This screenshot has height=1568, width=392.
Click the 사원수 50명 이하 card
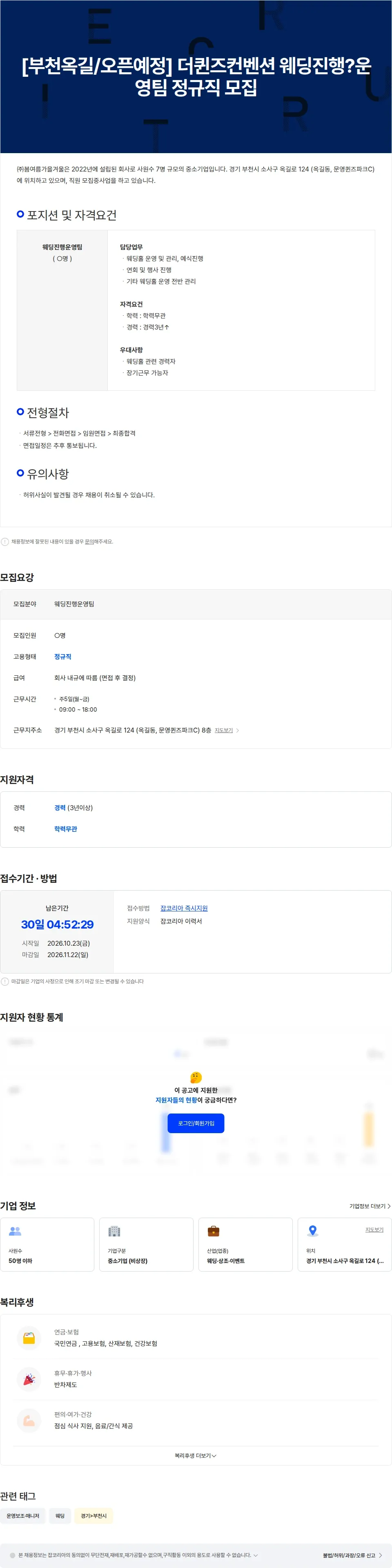coord(47,1244)
